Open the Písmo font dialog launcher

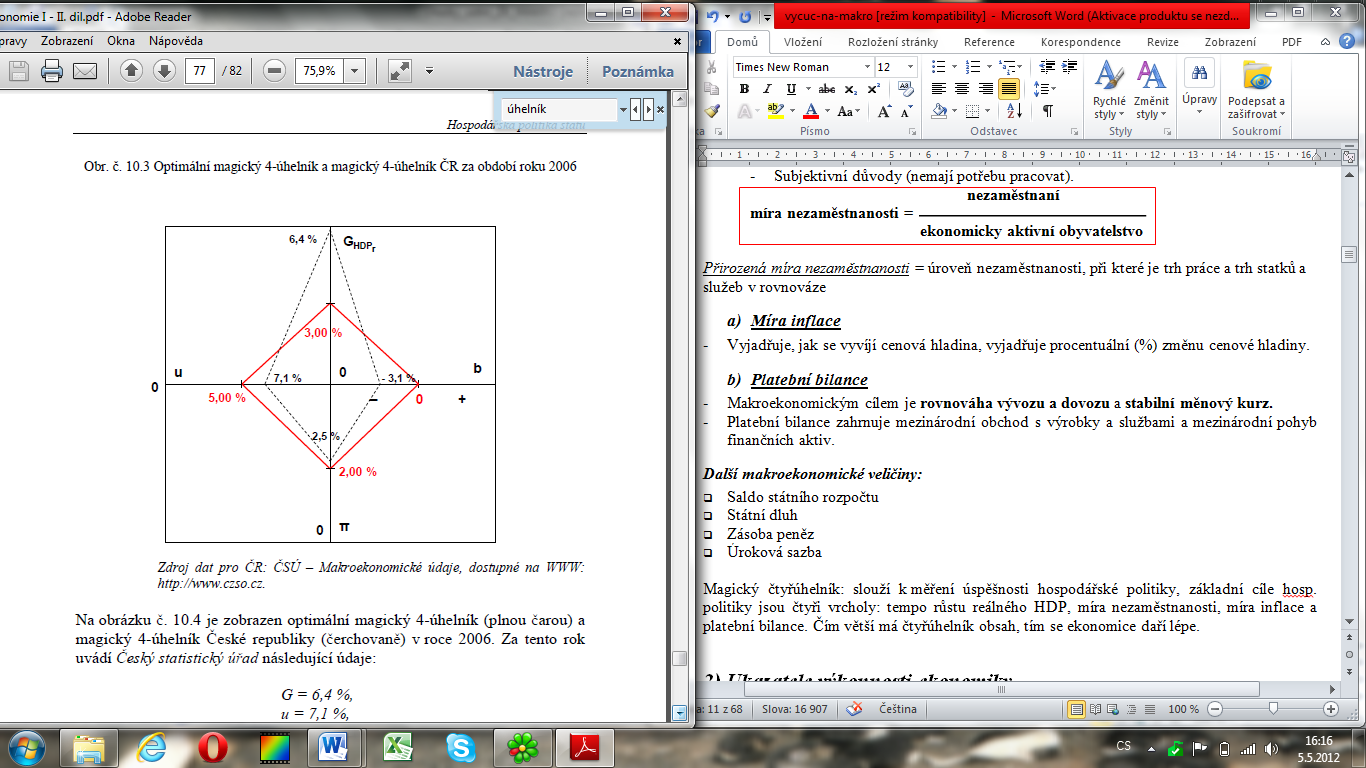[912, 131]
